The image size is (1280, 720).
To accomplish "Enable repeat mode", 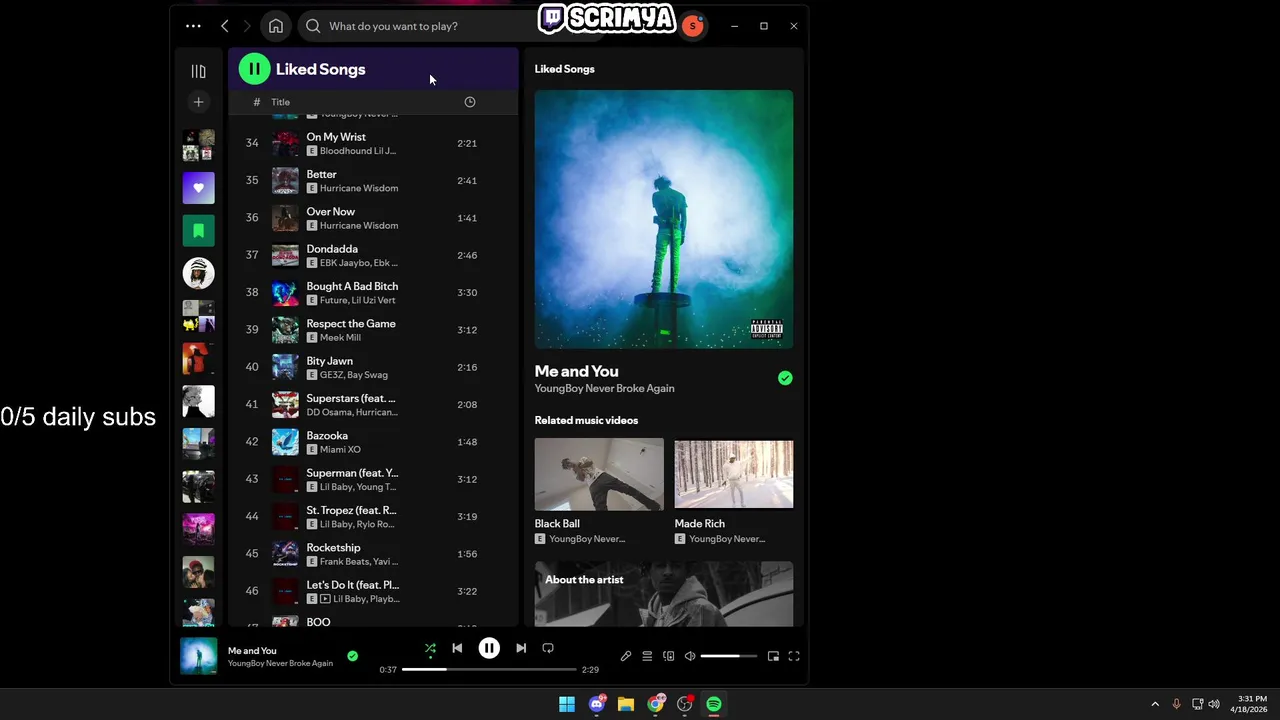I will [548, 648].
